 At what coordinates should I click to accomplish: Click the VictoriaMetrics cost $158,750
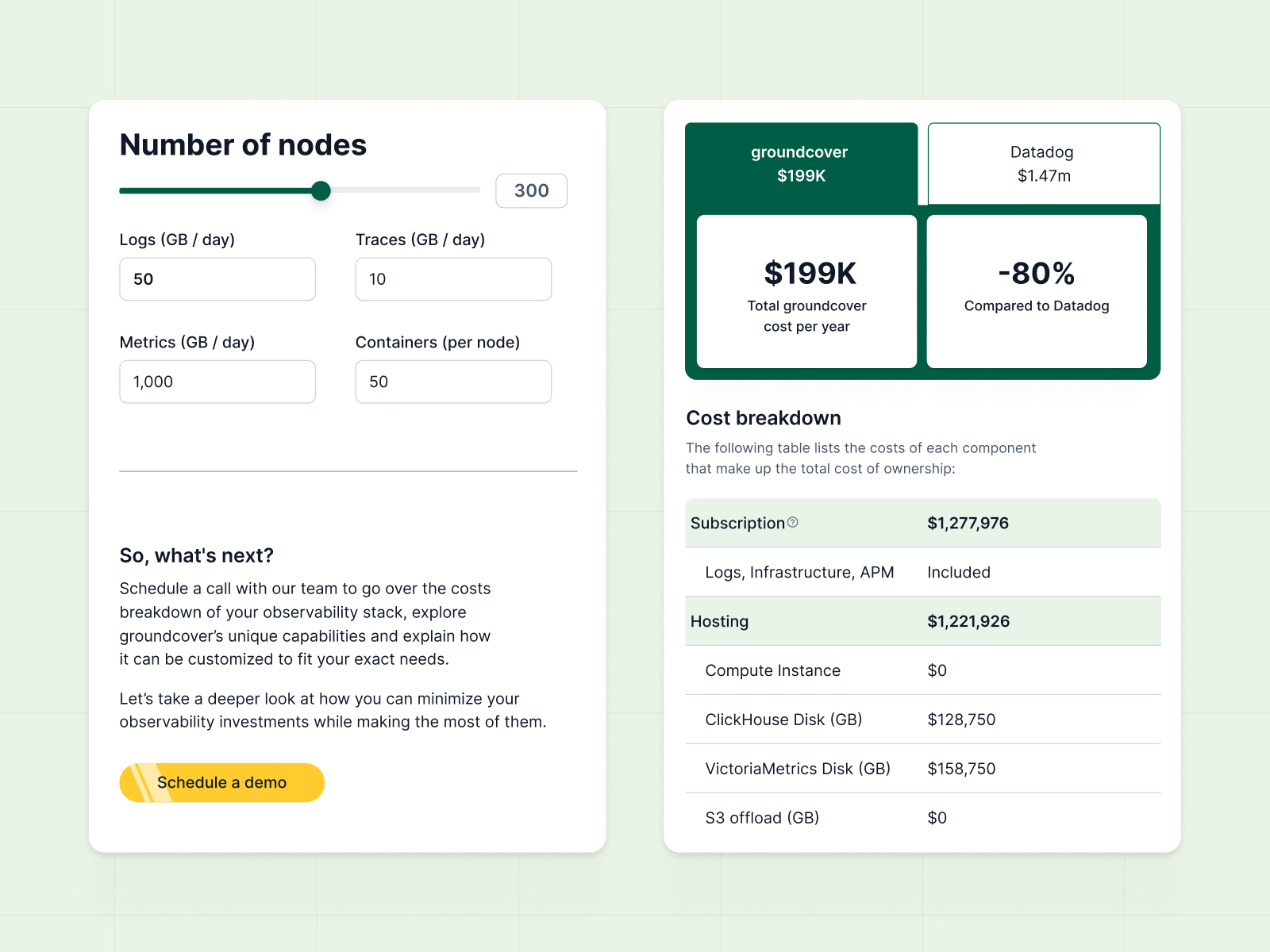[961, 769]
